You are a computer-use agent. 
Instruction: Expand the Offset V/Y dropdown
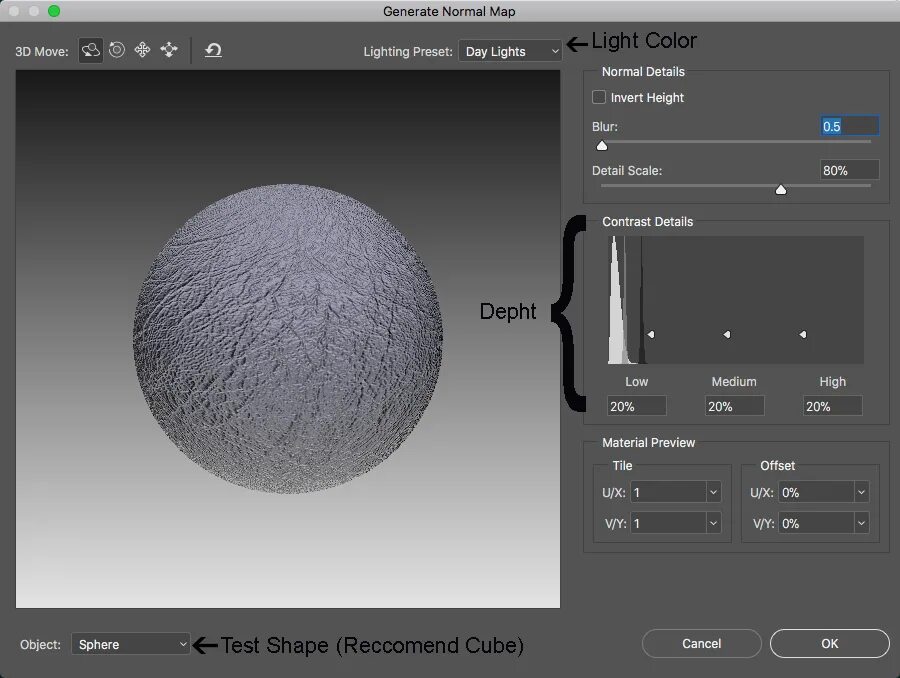[x=861, y=523]
